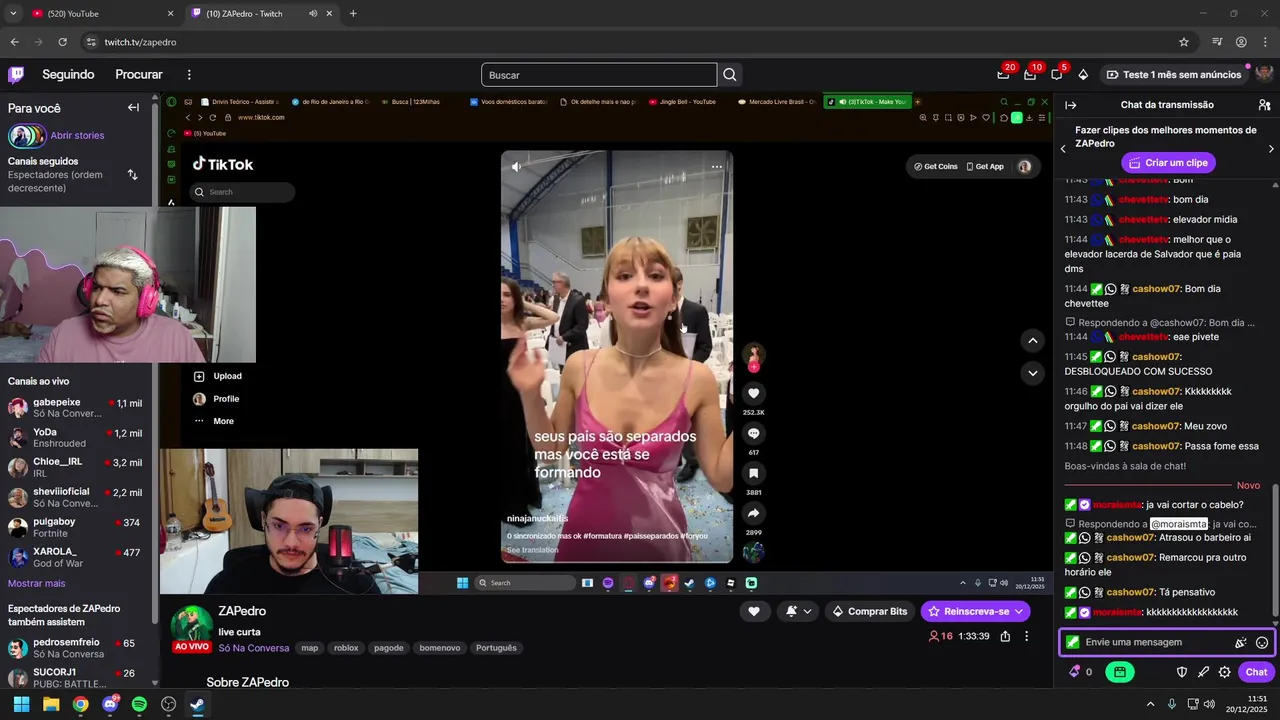1280x720 pixels.
Task: Open the browser tab search dropdown
Action: pos(13,14)
